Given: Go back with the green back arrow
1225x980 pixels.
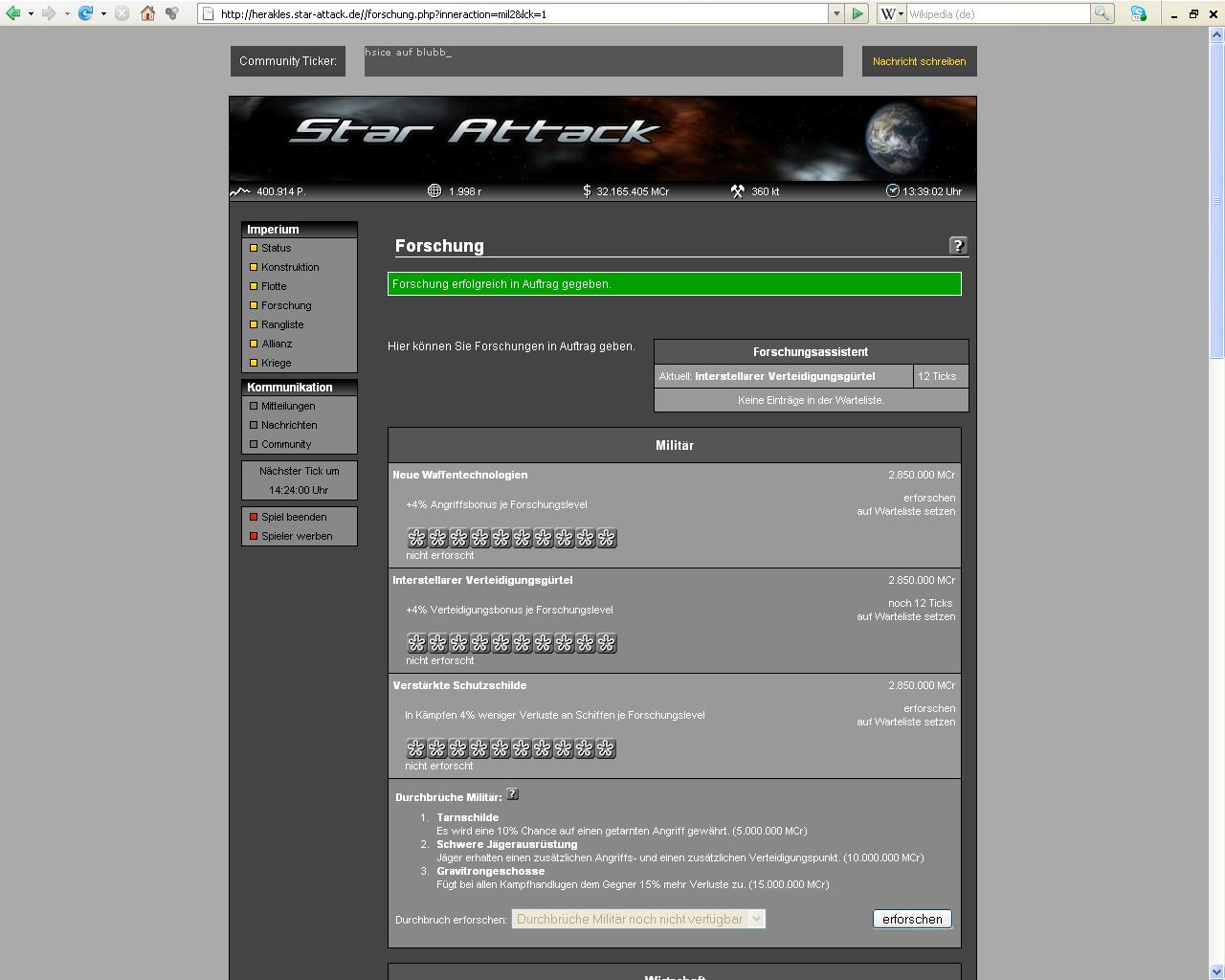Looking at the screenshot, I should [x=13, y=13].
